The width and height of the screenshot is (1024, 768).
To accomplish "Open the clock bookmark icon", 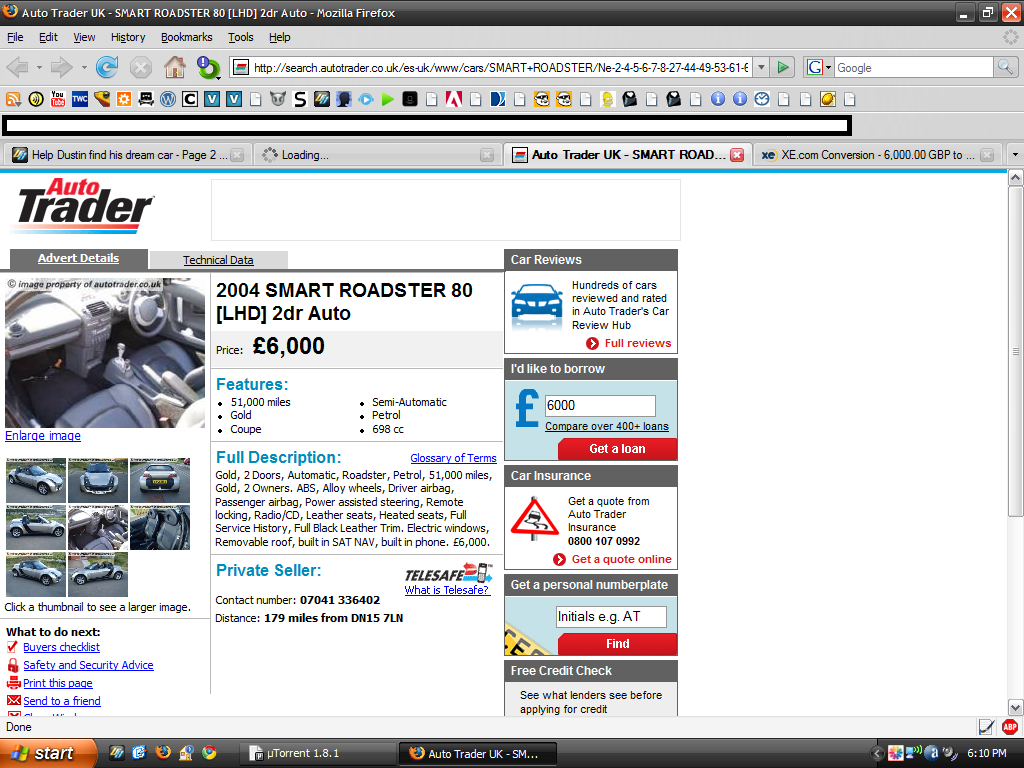I will (x=761, y=99).
